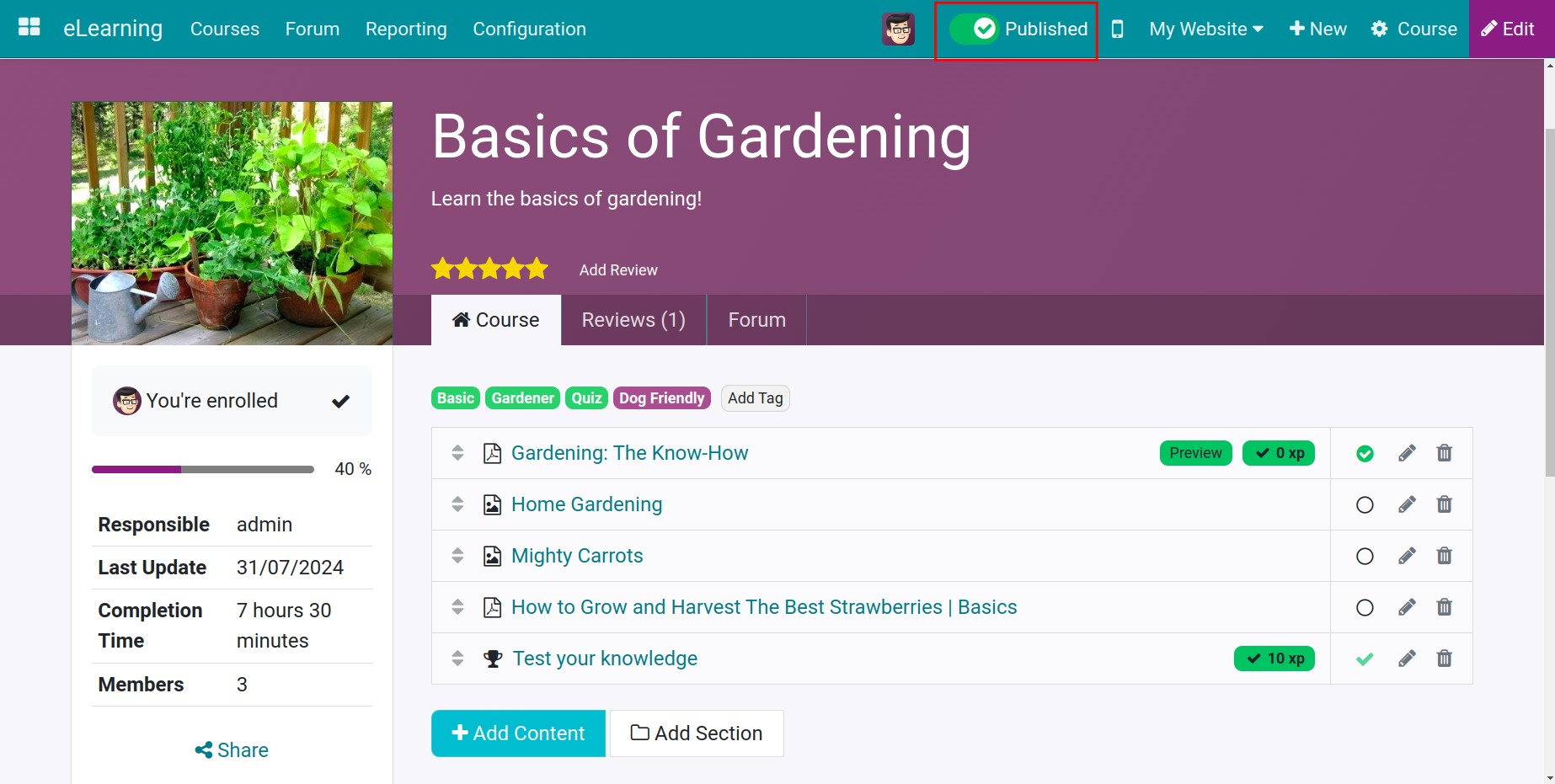
Task: Expand the My Website dropdown
Action: (x=1206, y=29)
